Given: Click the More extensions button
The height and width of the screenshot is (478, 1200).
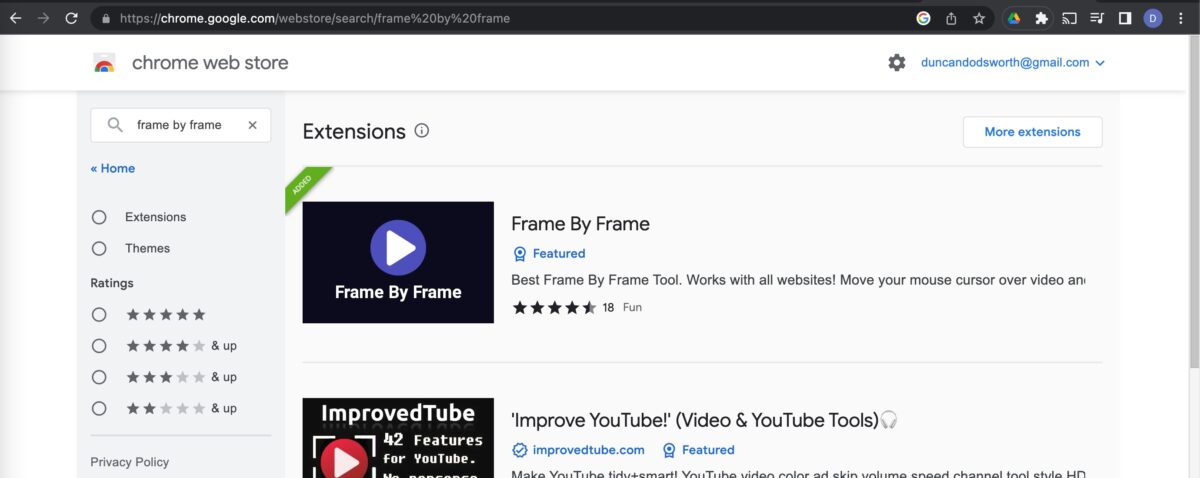Looking at the screenshot, I should tap(1032, 132).
